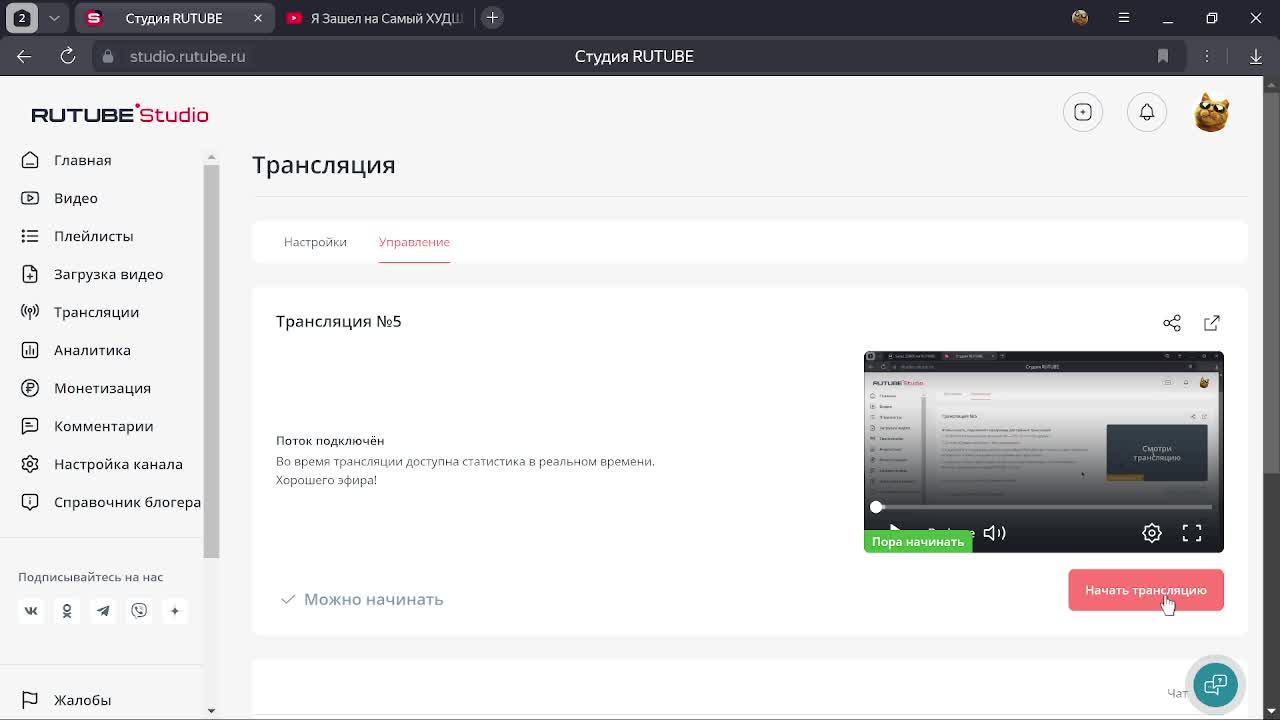The height and width of the screenshot is (720, 1280).
Task: Click the green Пора начинать badge
Action: (x=918, y=542)
